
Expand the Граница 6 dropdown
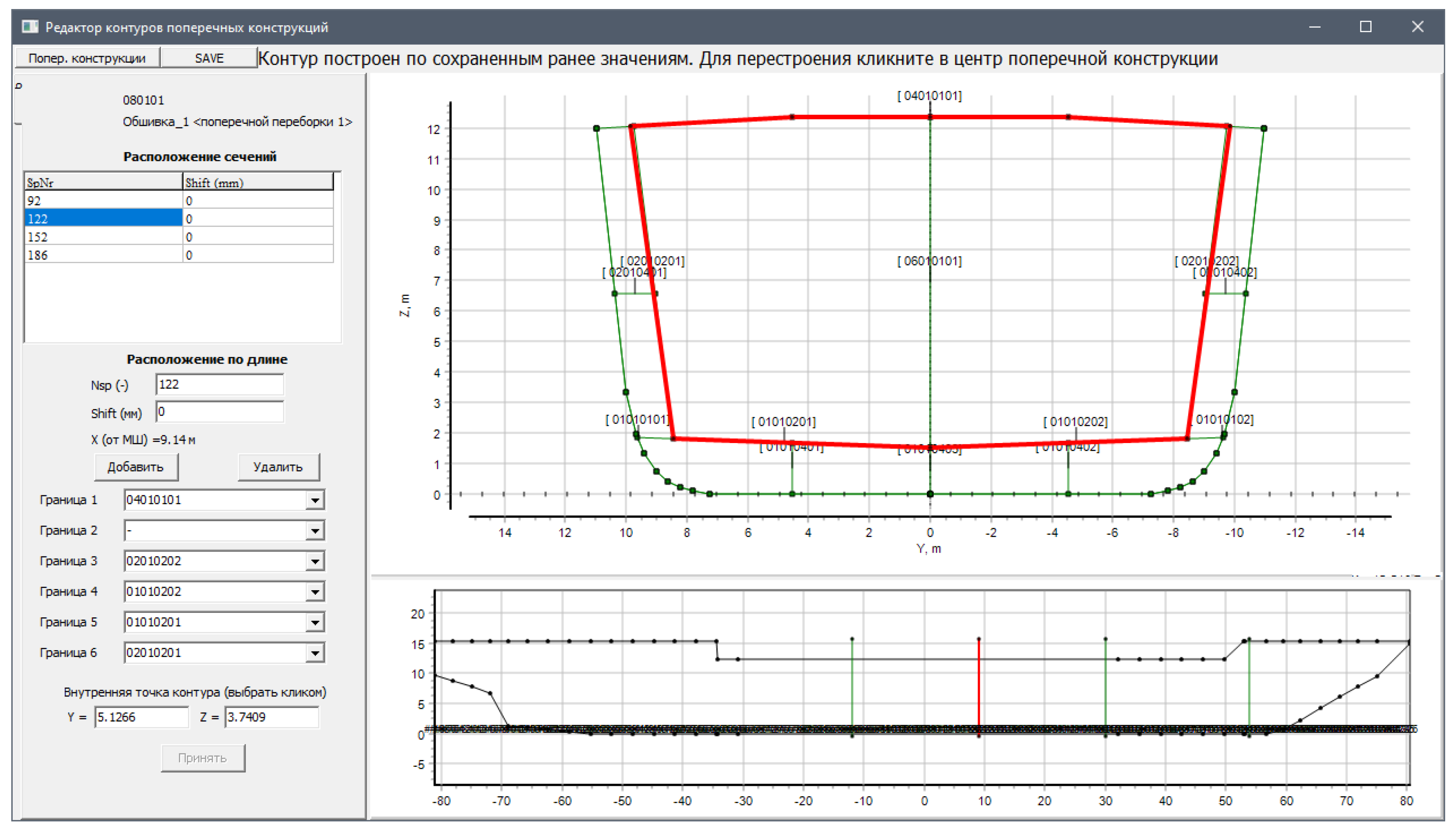click(315, 653)
